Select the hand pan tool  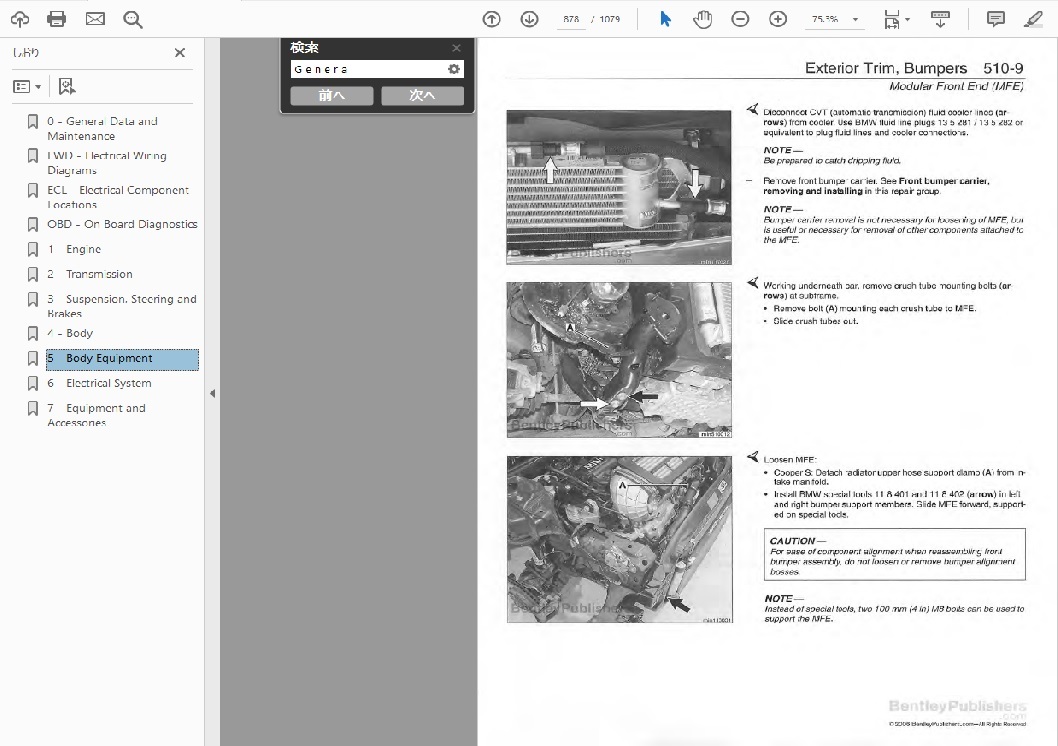coord(702,19)
